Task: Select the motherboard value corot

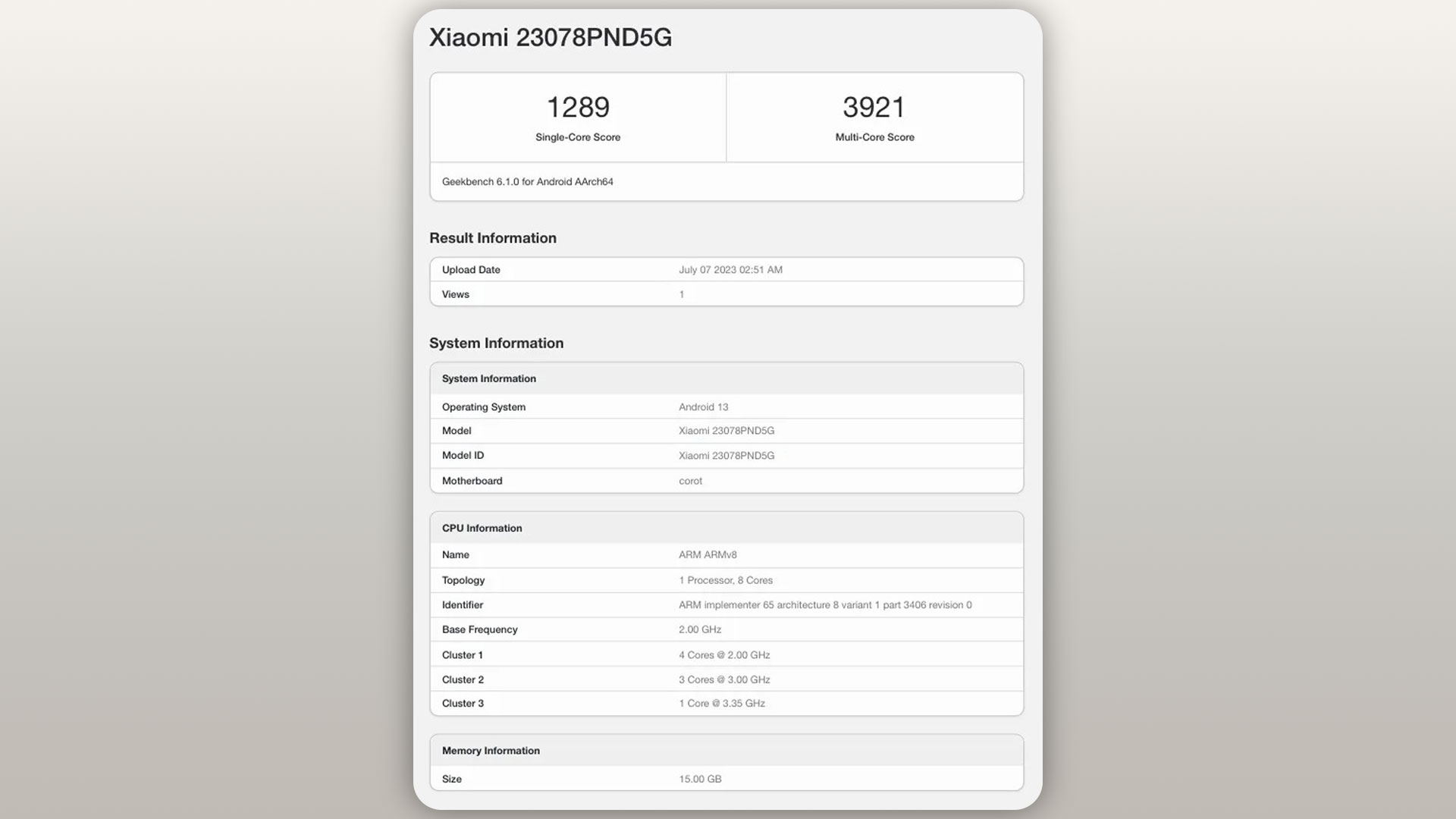Action: click(690, 481)
